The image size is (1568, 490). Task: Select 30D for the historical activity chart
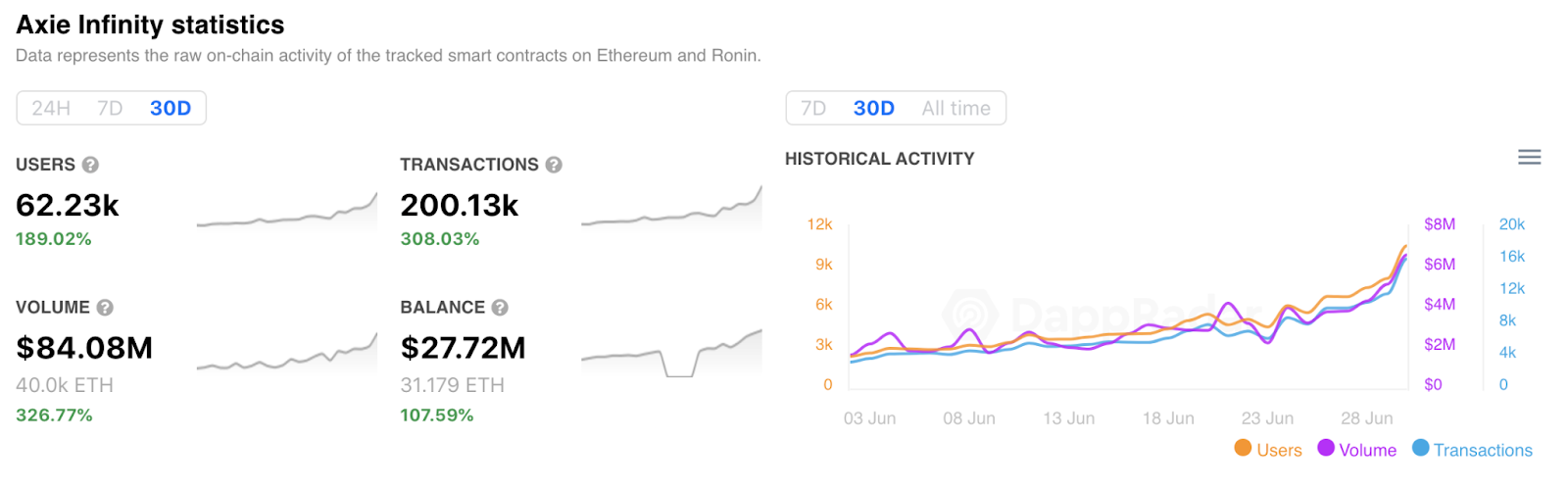tap(873, 108)
